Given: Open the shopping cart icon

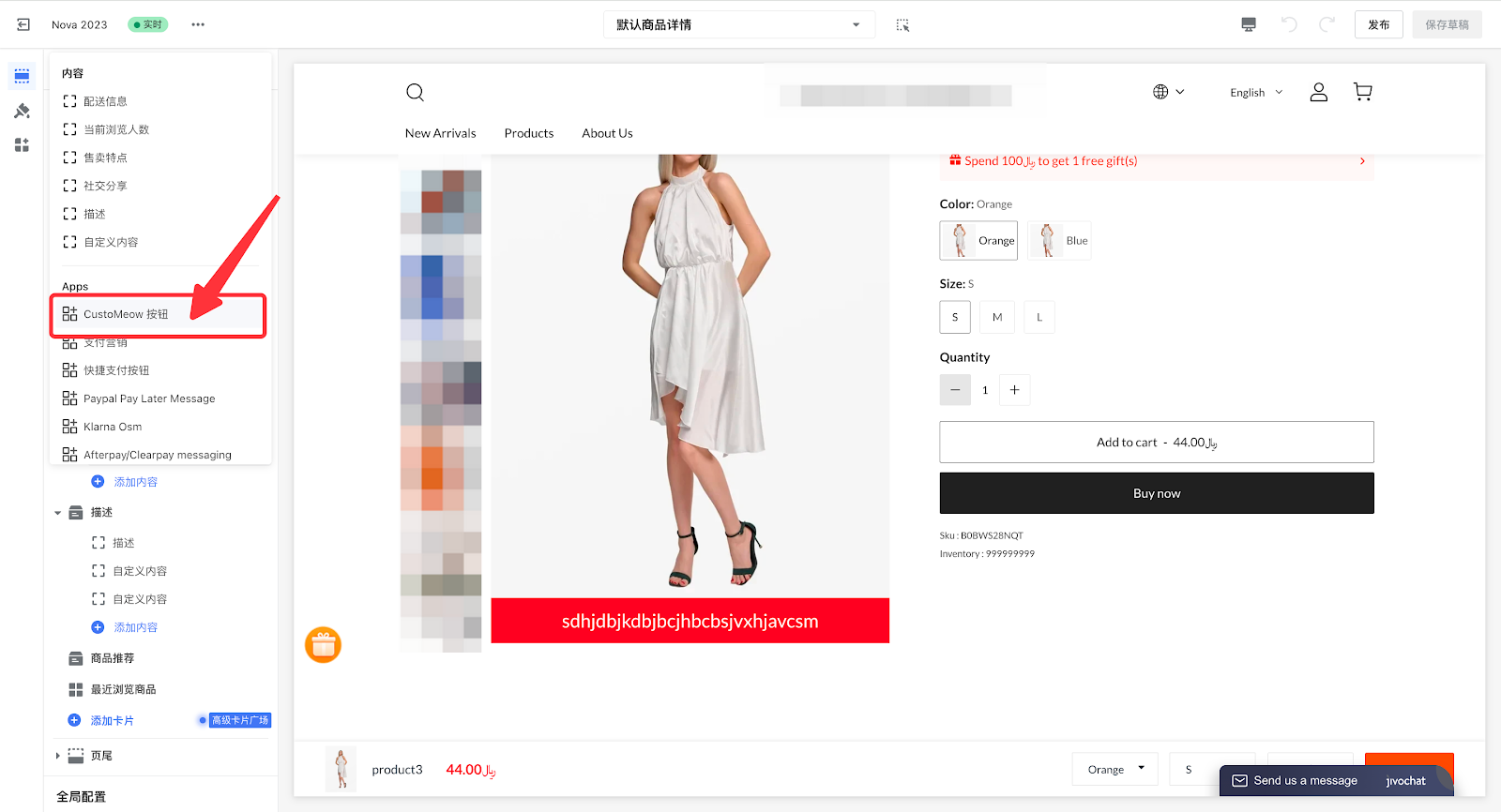Looking at the screenshot, I should coord(1362,92).
